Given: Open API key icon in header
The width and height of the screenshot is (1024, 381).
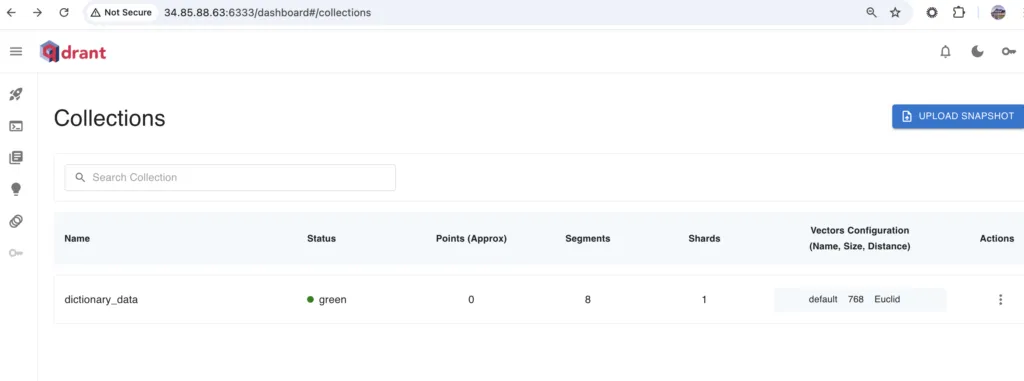Looking at the screenshot, I should 1009,52.
